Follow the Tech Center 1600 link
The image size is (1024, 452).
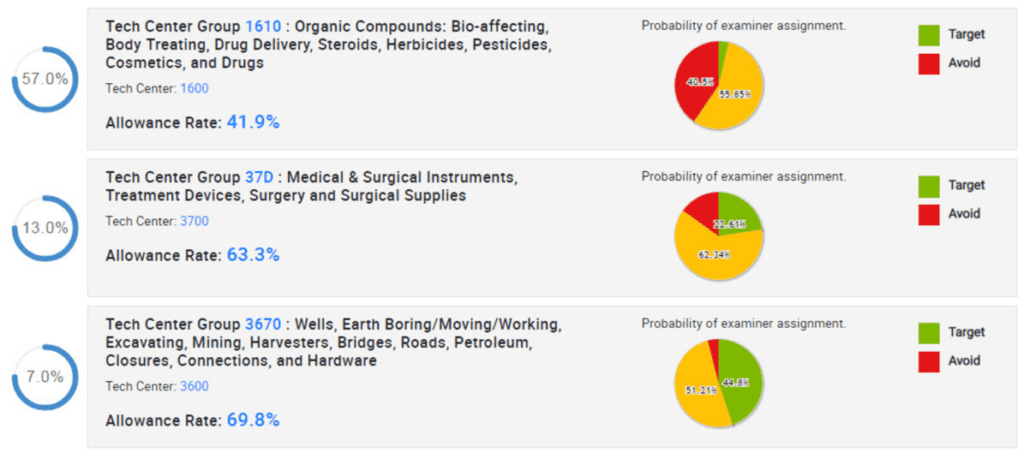click(x=194, y=88)
